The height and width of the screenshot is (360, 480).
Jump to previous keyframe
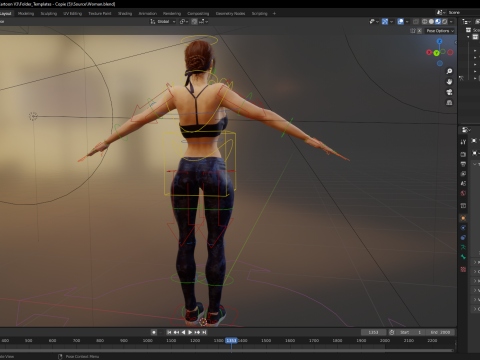click(x=176, y=332)
